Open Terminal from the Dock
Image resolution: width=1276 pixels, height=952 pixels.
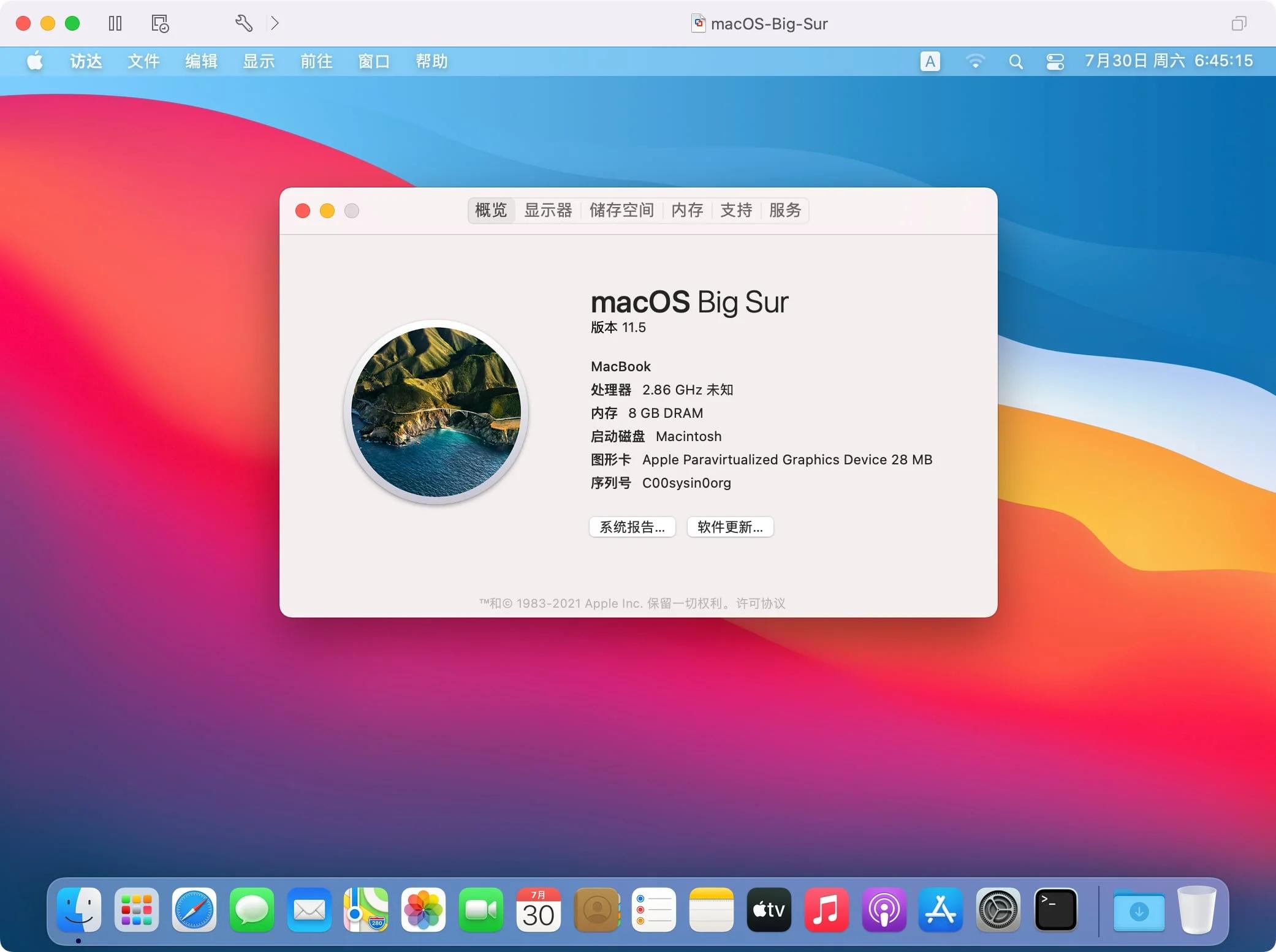coord(1056,910)
